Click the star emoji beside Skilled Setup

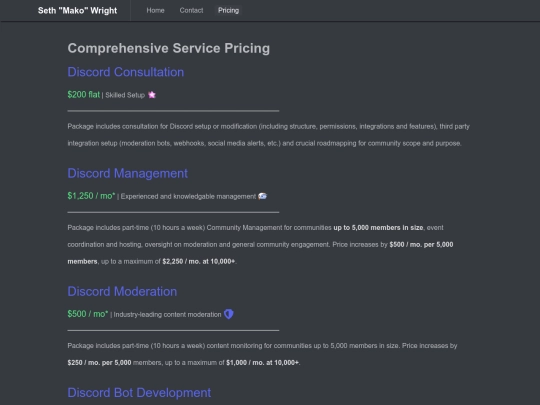click(152, 95)
